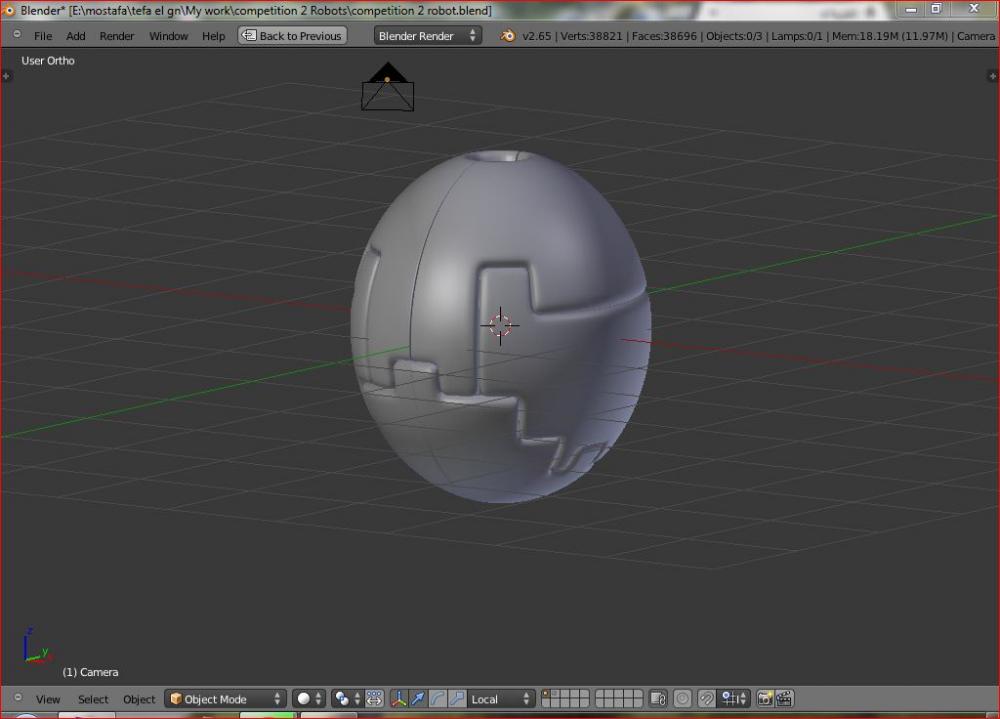Click the first scene layer button
This screenshot has height=719, width=1000.
click(547, 694)
